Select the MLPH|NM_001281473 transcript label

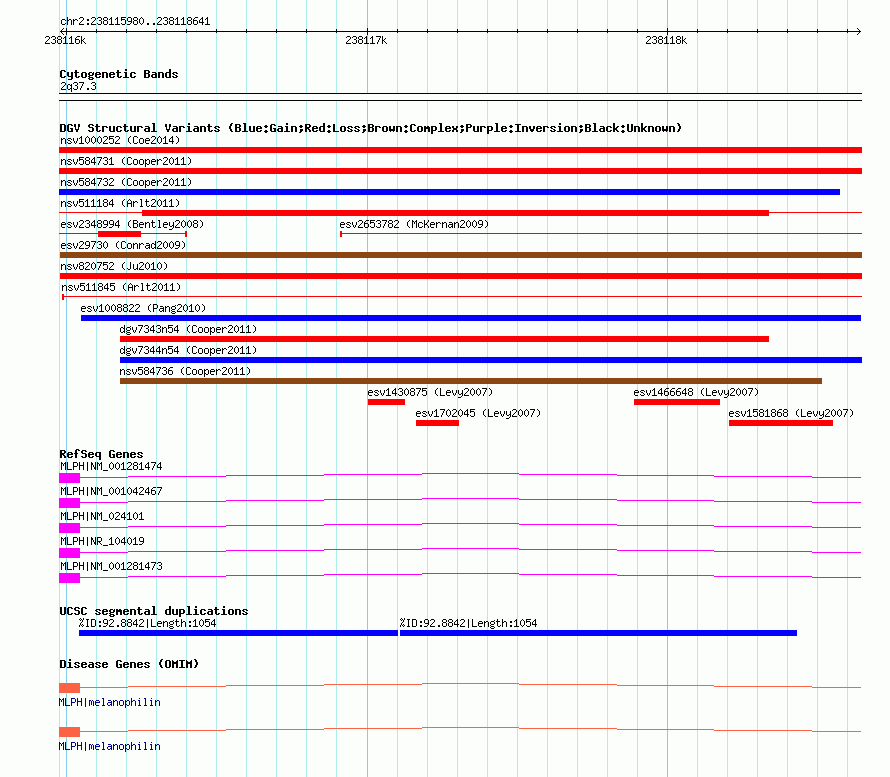(111, 566)
